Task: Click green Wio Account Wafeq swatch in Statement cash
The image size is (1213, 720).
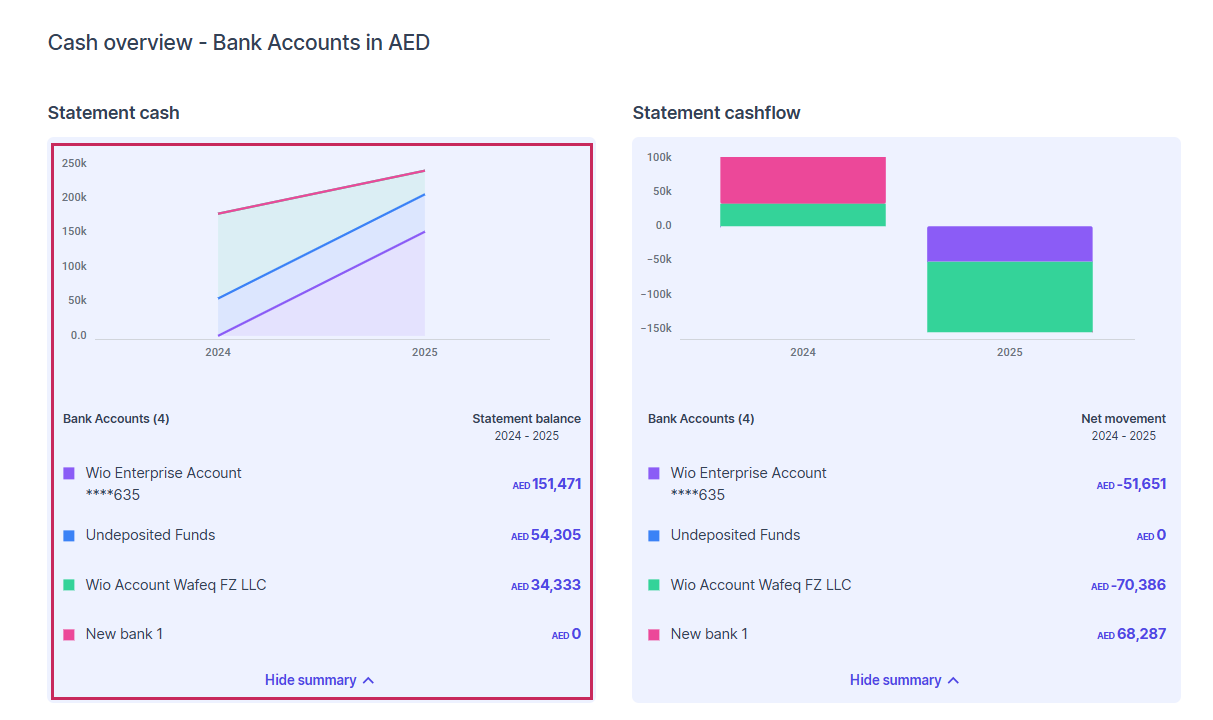Action: coord(69,585)
